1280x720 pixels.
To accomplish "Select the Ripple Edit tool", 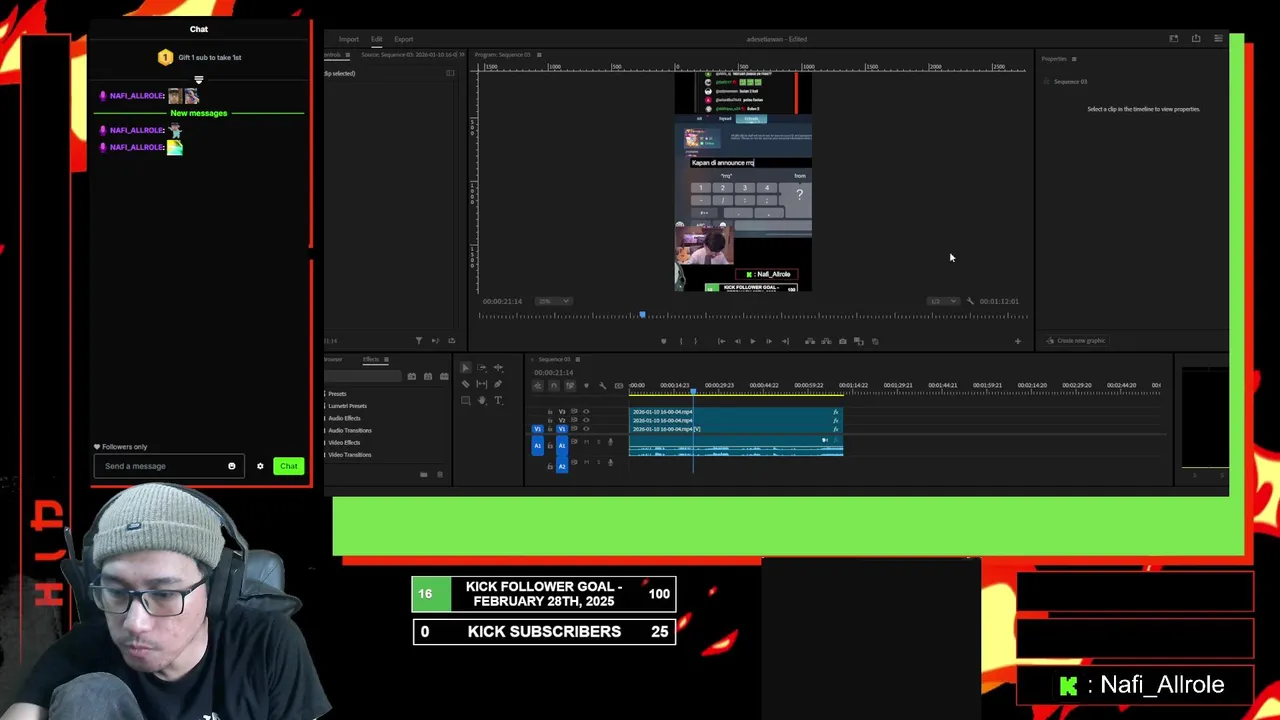I will point(498,368).
